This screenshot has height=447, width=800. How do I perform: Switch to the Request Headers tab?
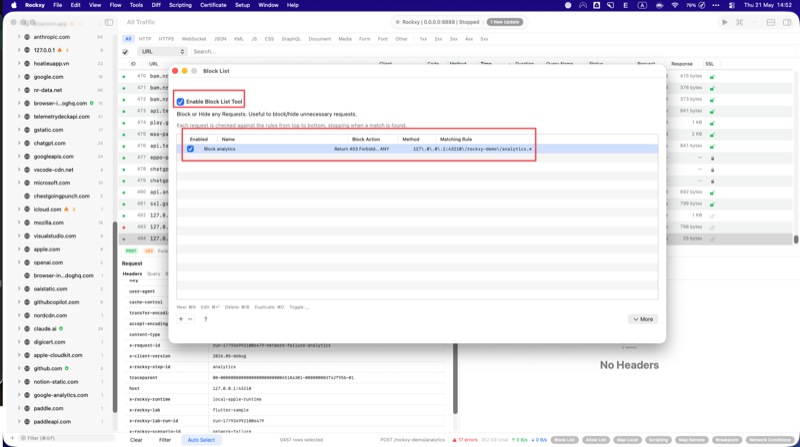[x=132, y=274]
